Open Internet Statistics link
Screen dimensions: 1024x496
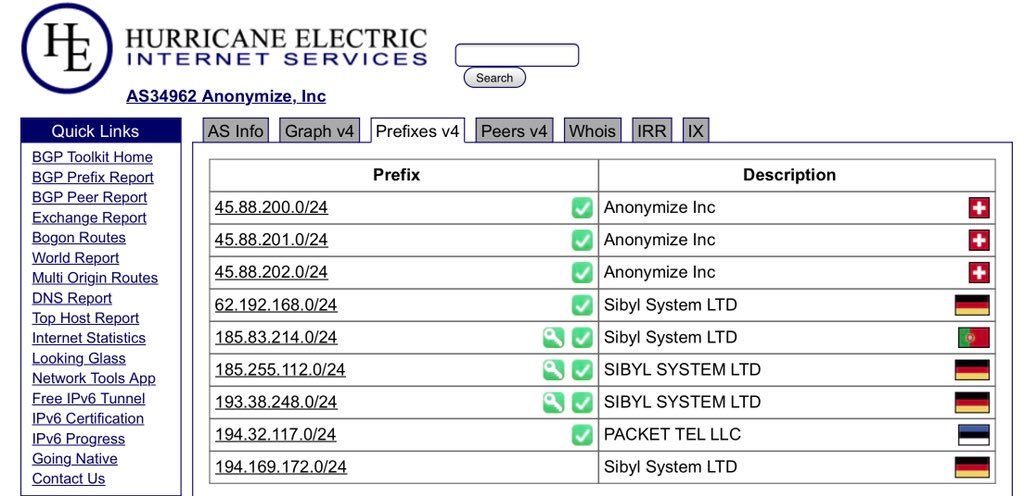tap(89, 338)
